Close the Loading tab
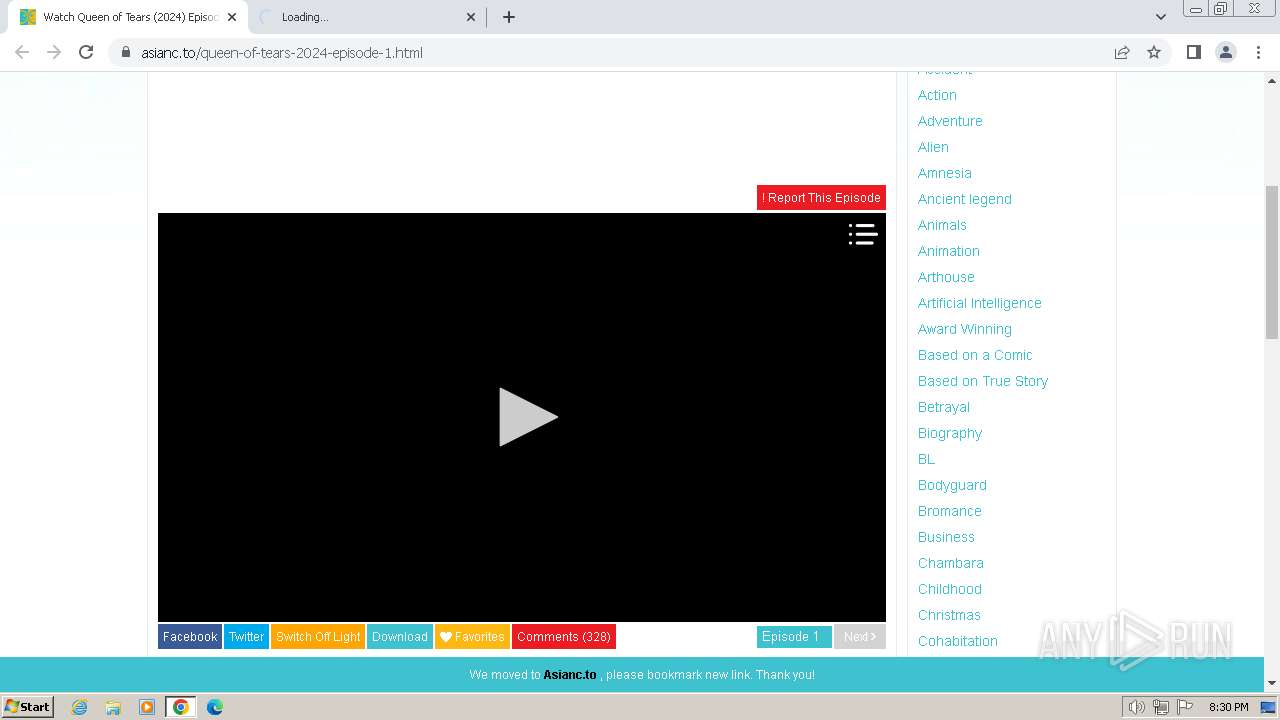 [471, 17]
